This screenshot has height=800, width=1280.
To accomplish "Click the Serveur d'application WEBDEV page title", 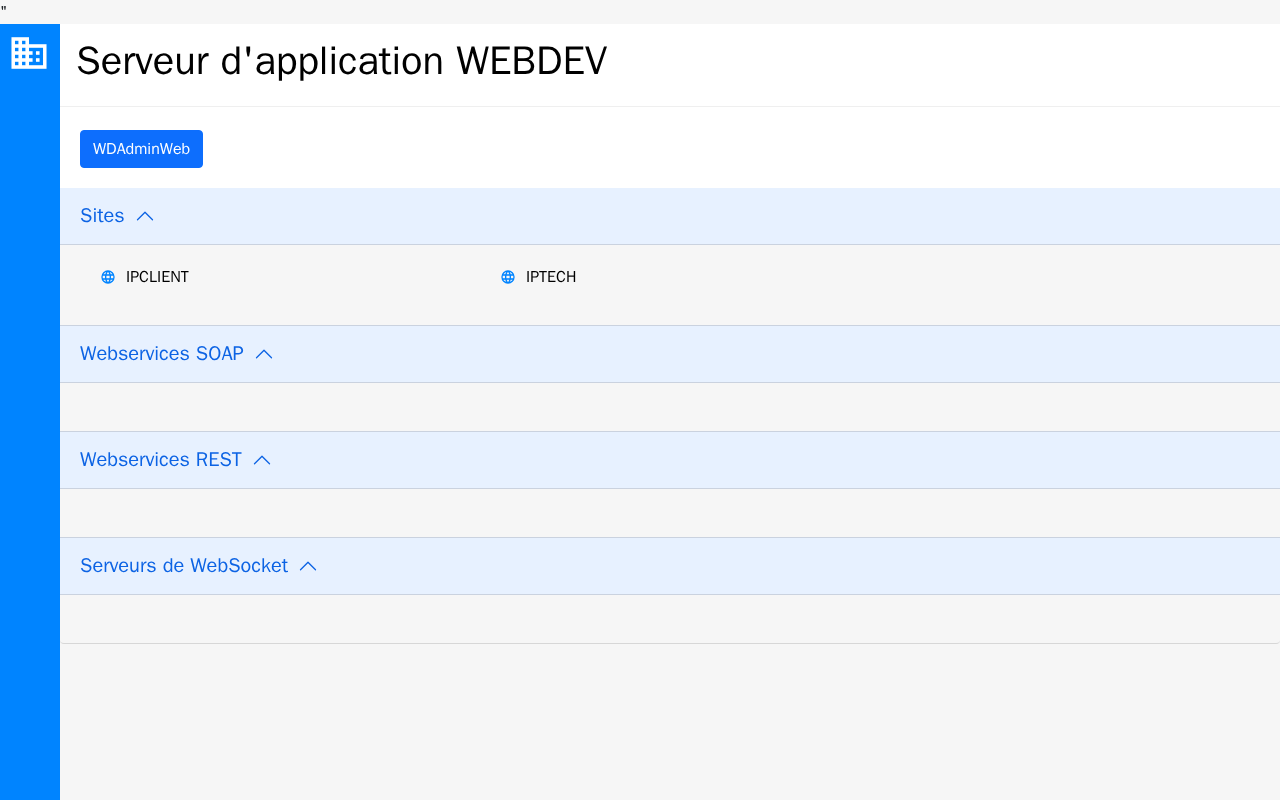I will (342, 61).
